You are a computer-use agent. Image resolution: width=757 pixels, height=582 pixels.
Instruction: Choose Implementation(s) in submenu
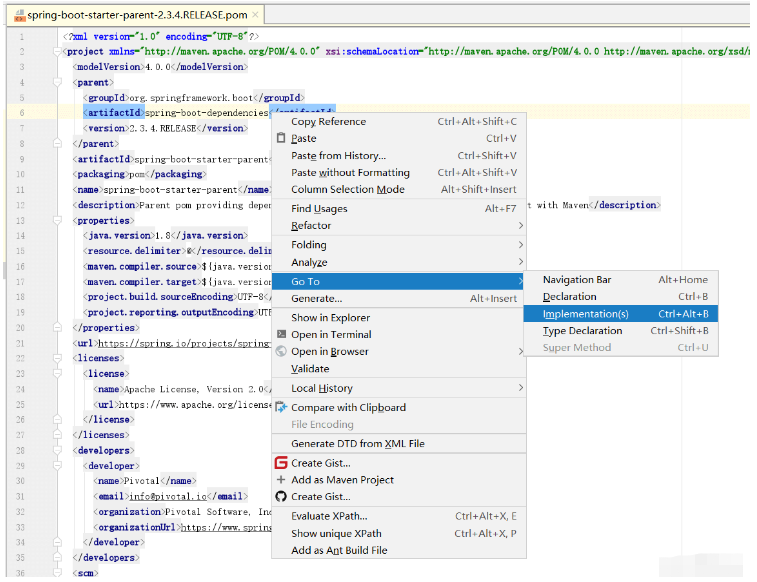621,314
